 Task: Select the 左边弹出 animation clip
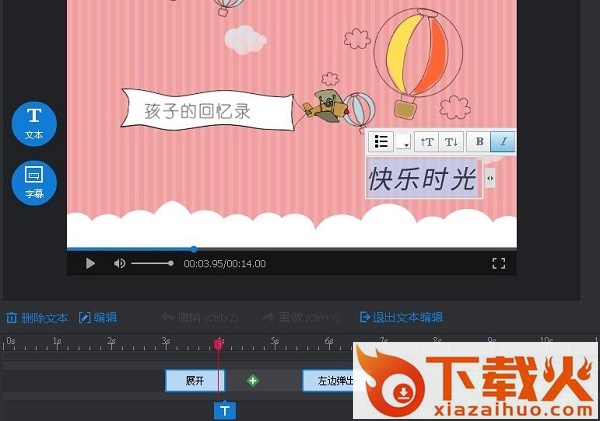[x=330, y=380]
